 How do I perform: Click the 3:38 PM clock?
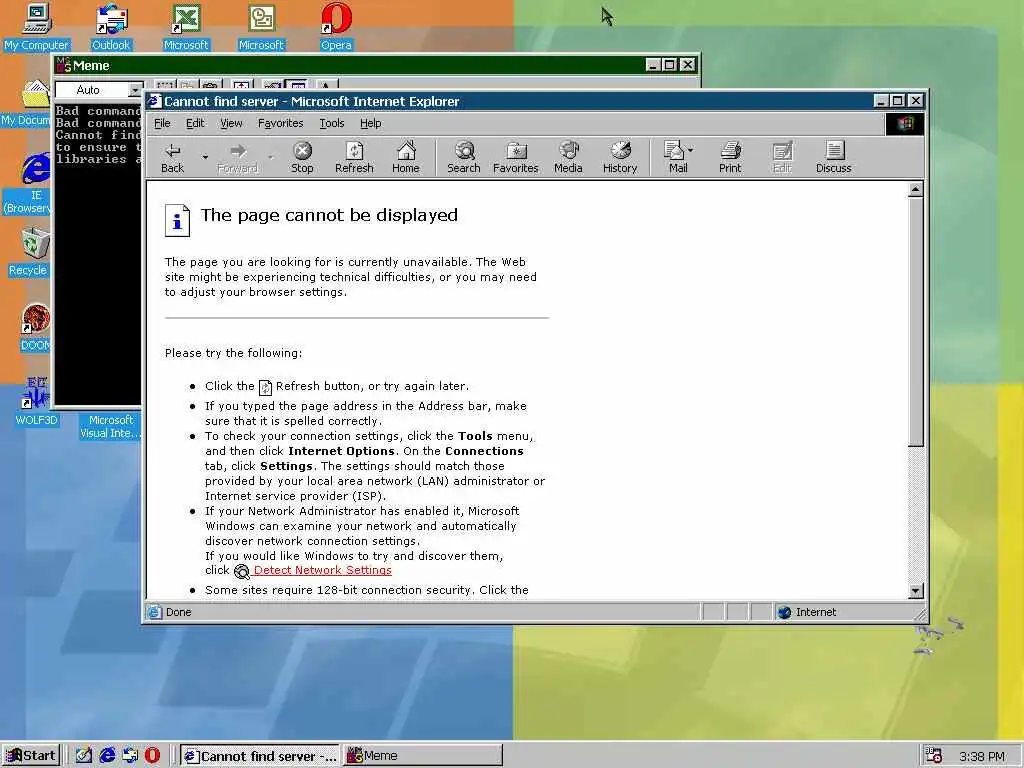pos(982,756)
